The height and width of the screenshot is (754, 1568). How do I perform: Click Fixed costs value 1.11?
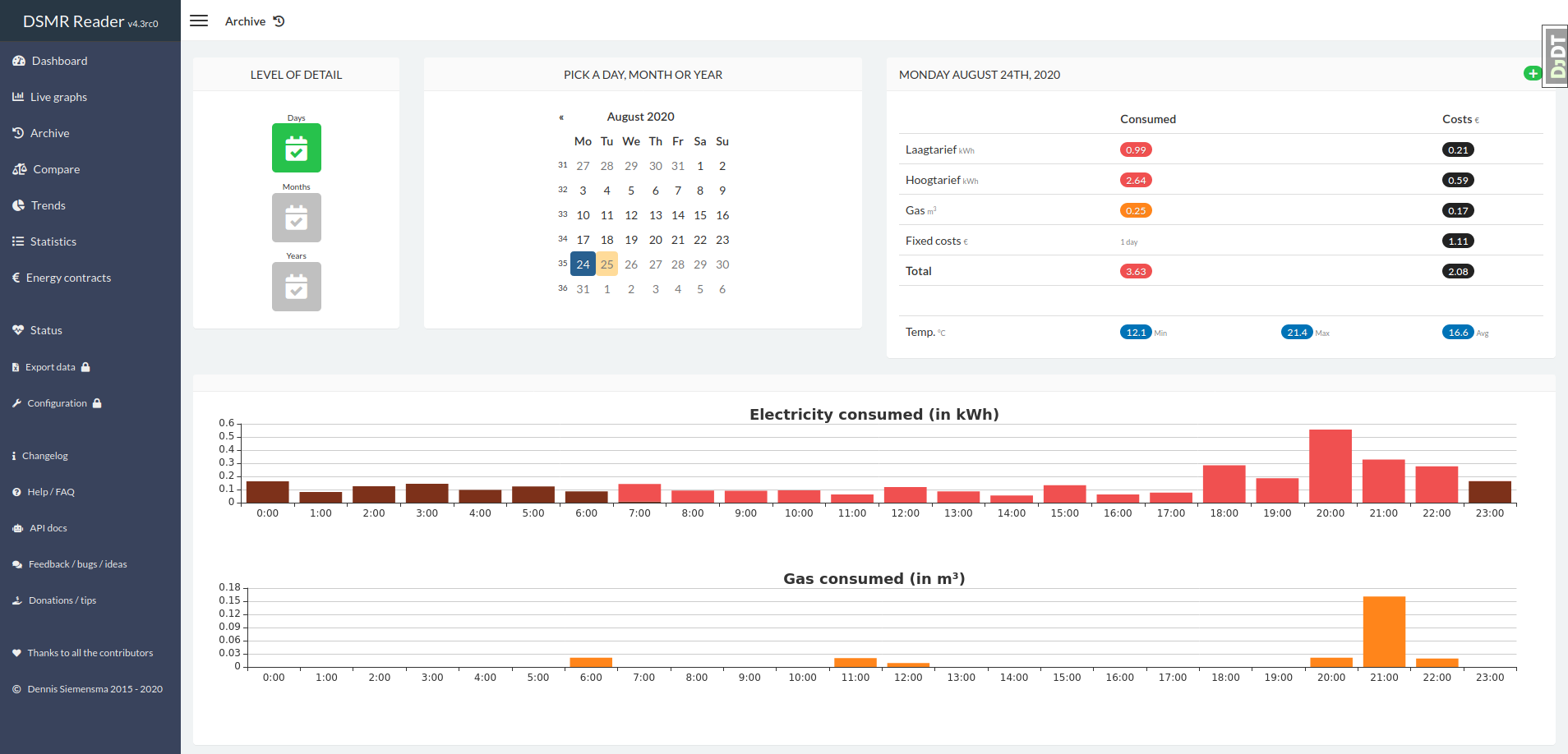click(1458, 241)
